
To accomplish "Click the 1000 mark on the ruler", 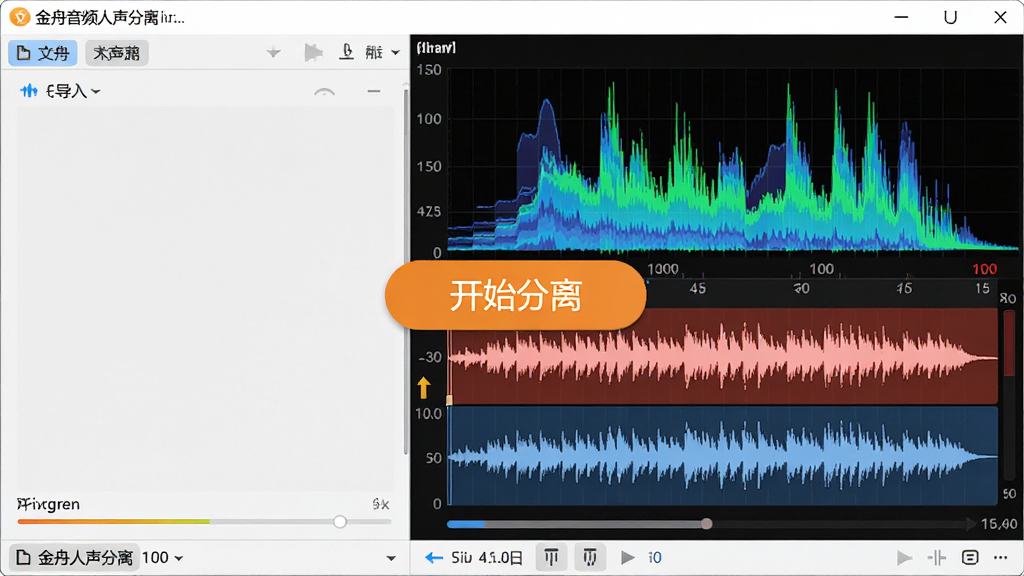I will (663, 269).
